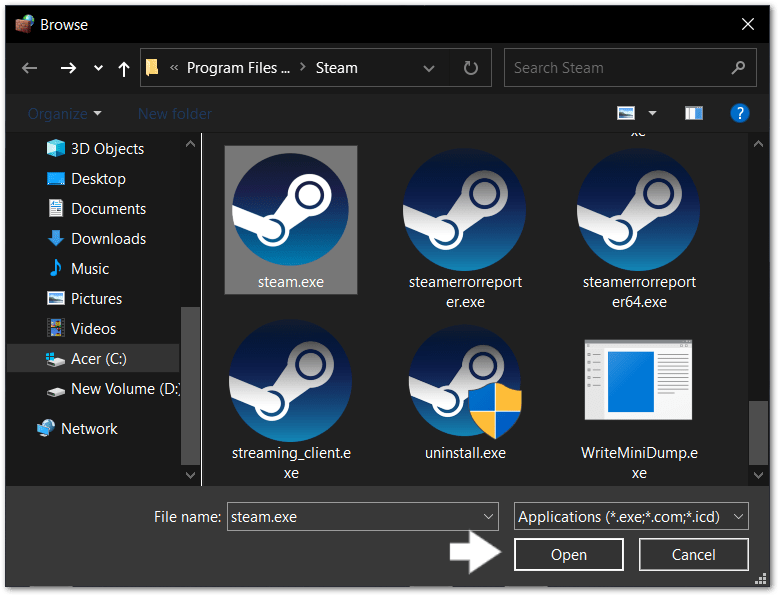Viewport: 779px width, 596px height.
Task: Open the Applications file type dropdown
Action: [631, 517]
